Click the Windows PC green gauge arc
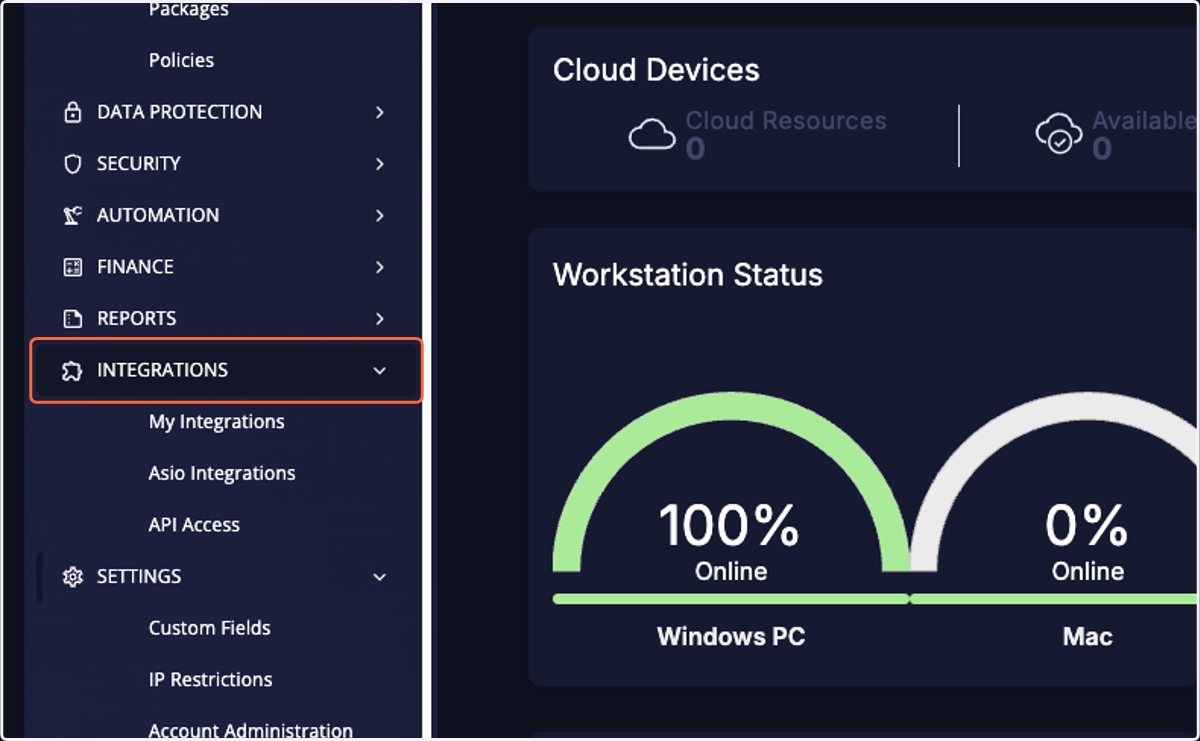This screenshot has width=1200, height=741. [731, 407]
